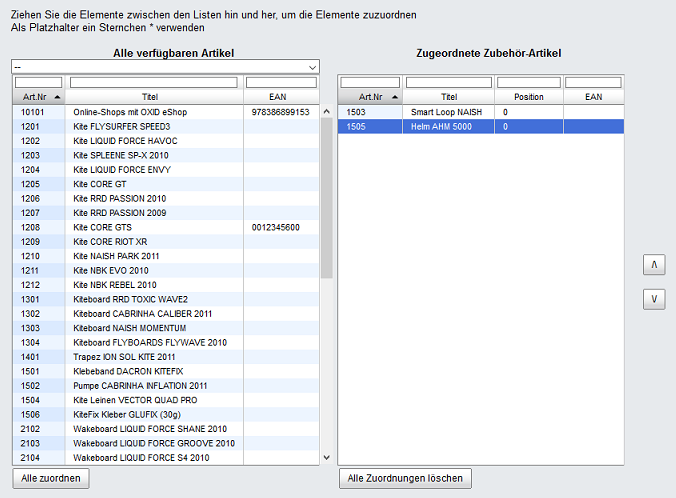Click Position column header in assigned list
This screenshot has height=498, width=676.
[x=528, y=97]
